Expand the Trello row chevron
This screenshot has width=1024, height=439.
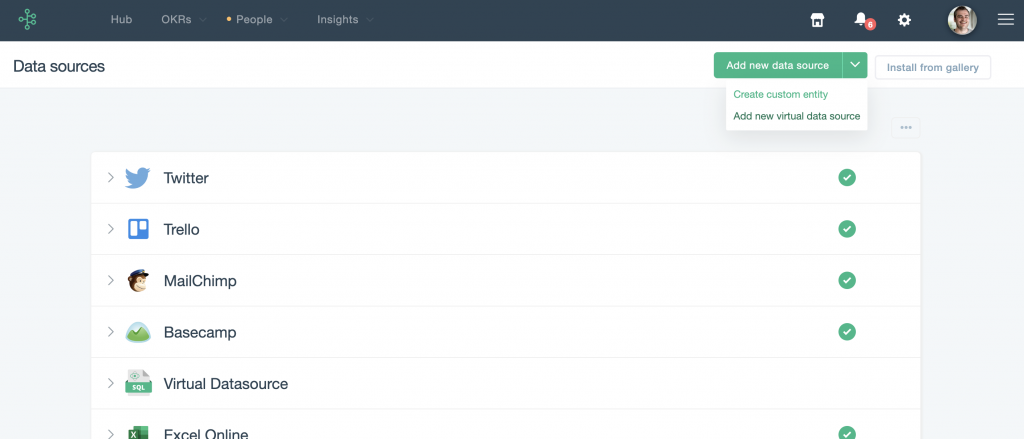point(111,229)
